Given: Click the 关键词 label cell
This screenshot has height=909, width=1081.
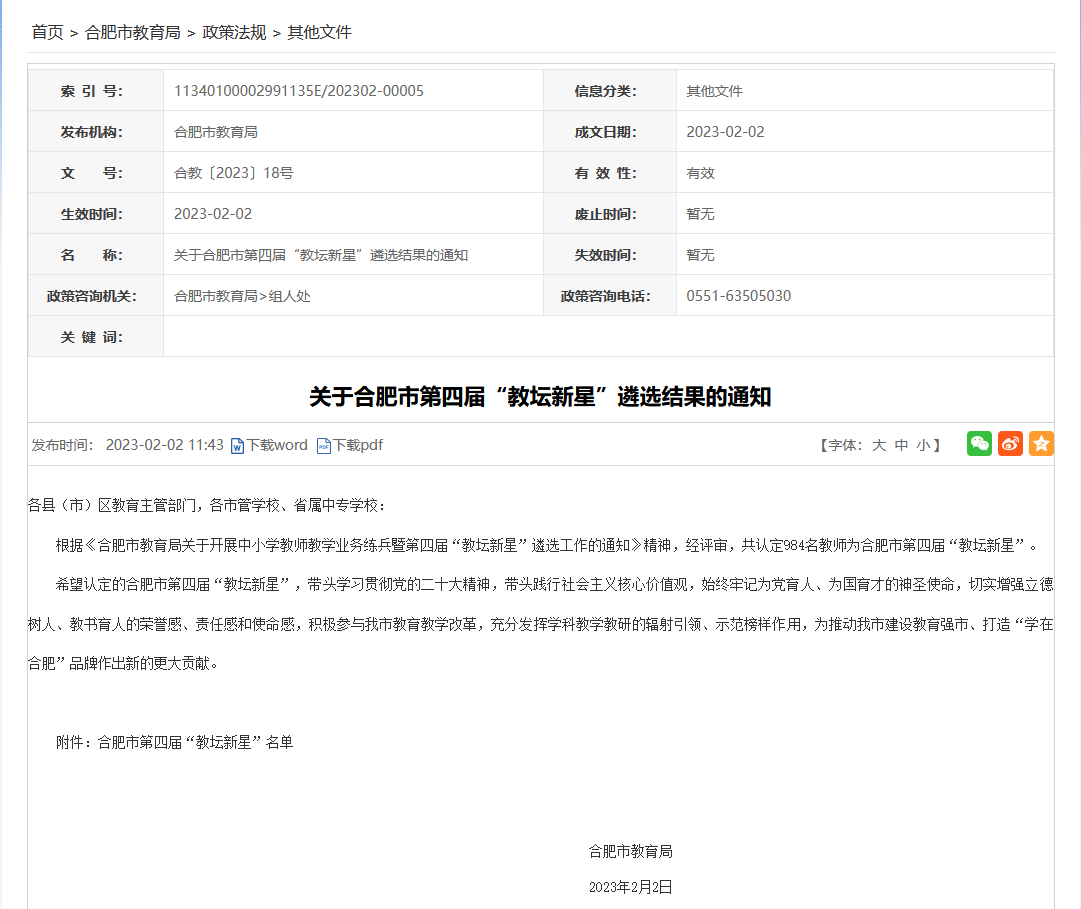Looking at the screenshot, I should point(96,336).
